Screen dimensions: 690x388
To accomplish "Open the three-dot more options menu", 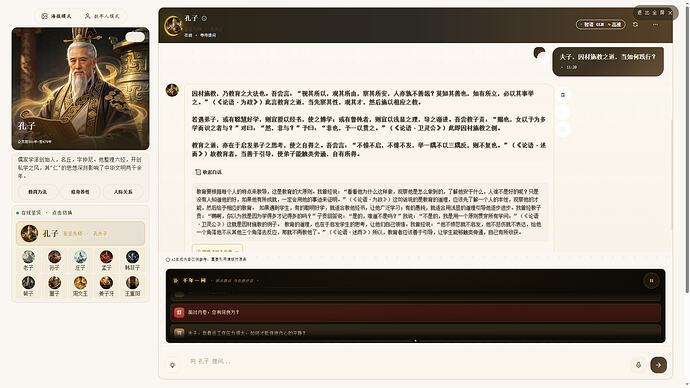I will coord(655,25).
